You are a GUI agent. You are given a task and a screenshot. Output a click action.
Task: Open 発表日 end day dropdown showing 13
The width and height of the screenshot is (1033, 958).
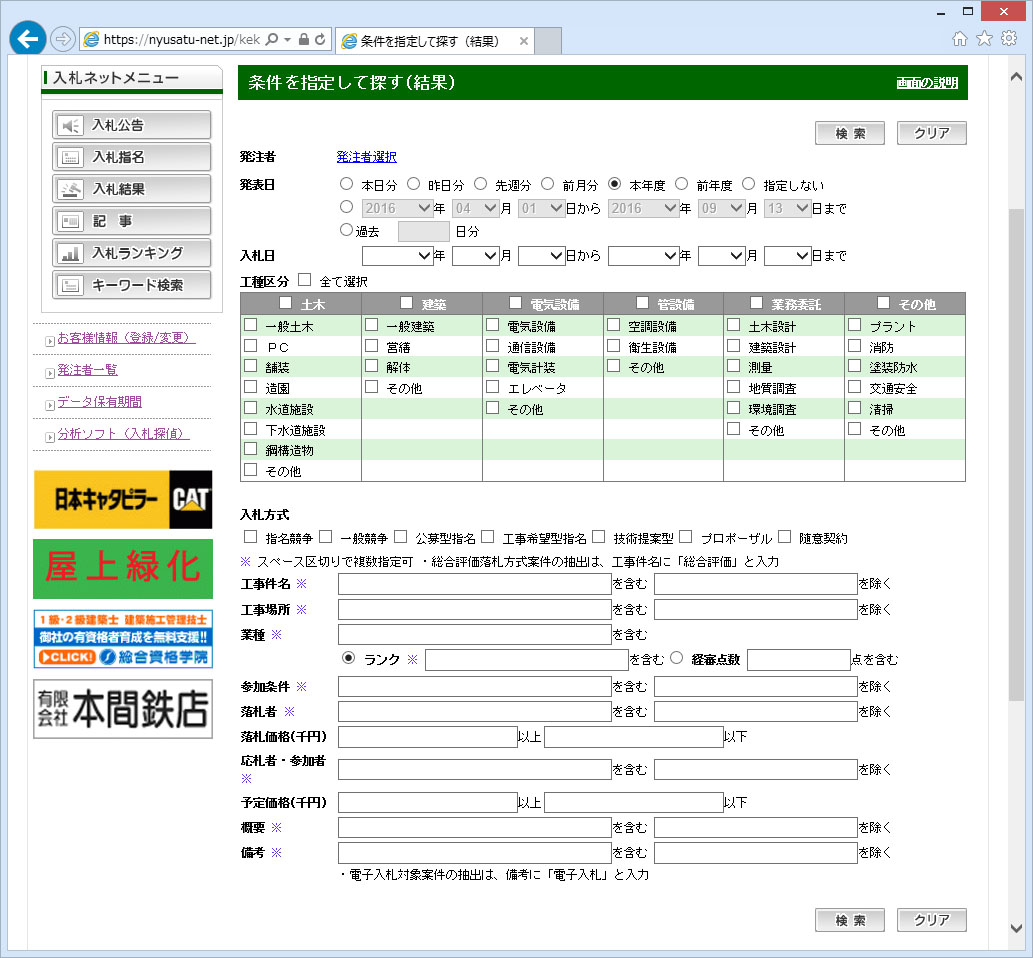(x=787, y=208)
